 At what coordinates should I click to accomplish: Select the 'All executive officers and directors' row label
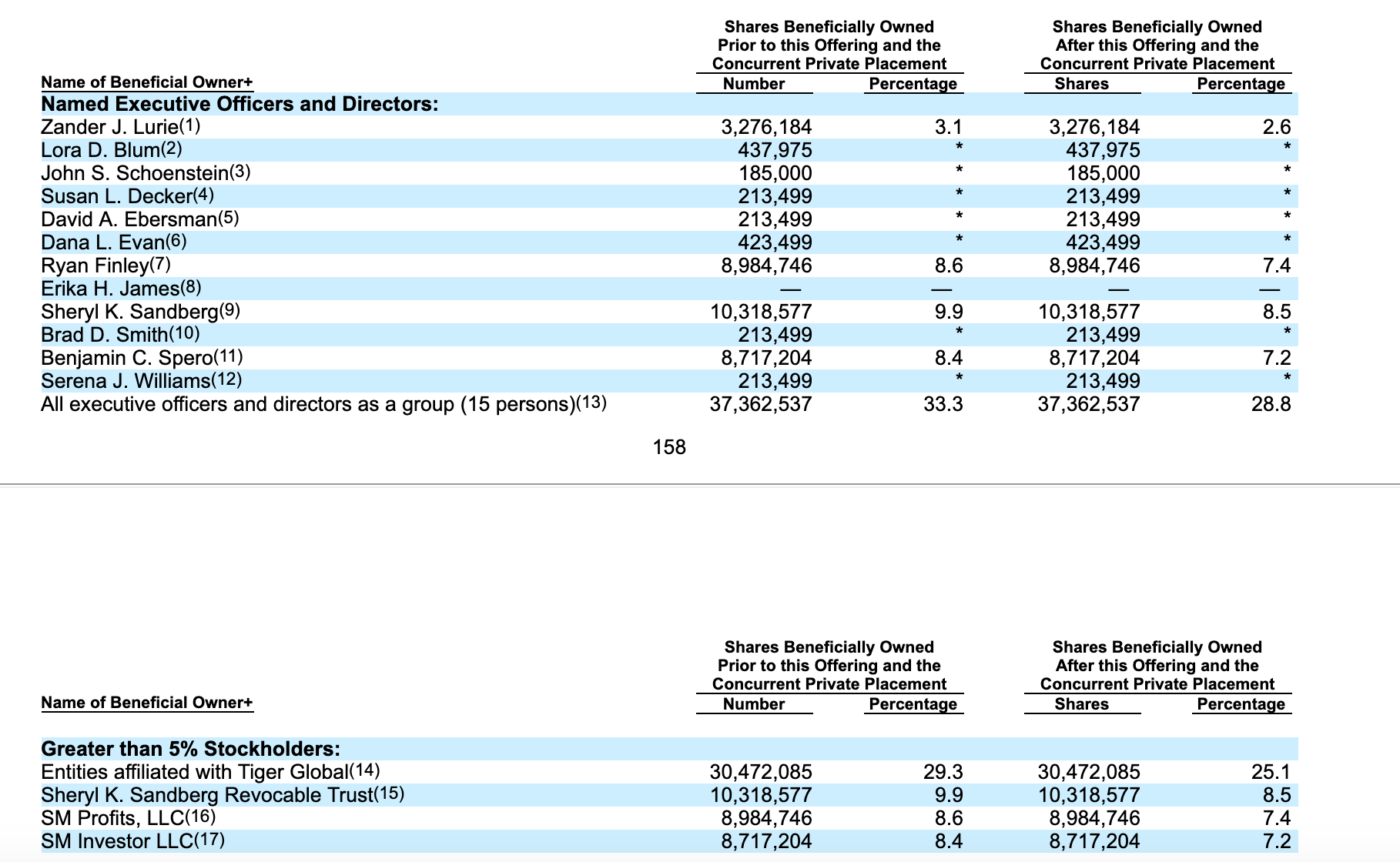(323, 403)
